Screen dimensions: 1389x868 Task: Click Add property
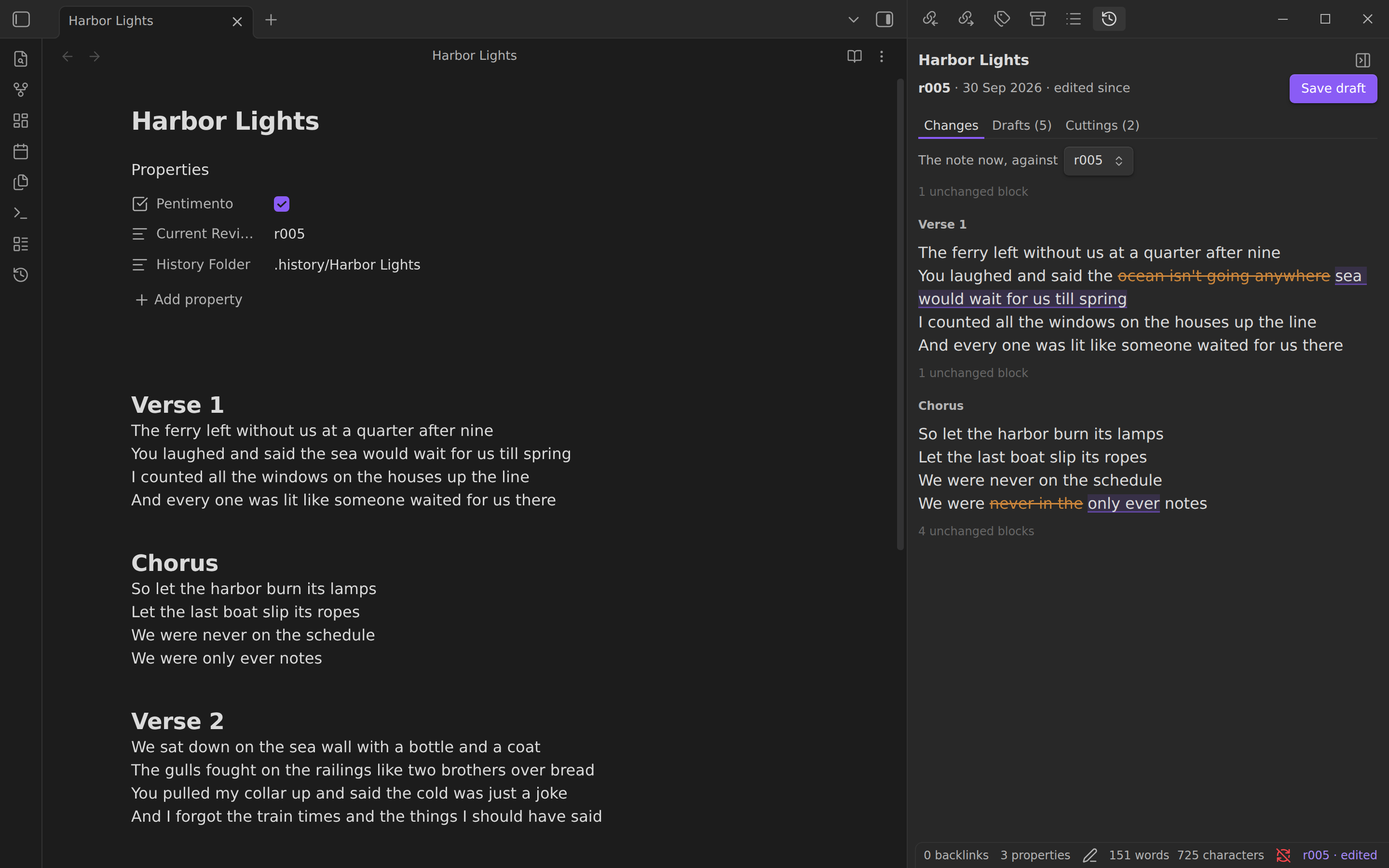pyautogui.click(x=189, y=299)
